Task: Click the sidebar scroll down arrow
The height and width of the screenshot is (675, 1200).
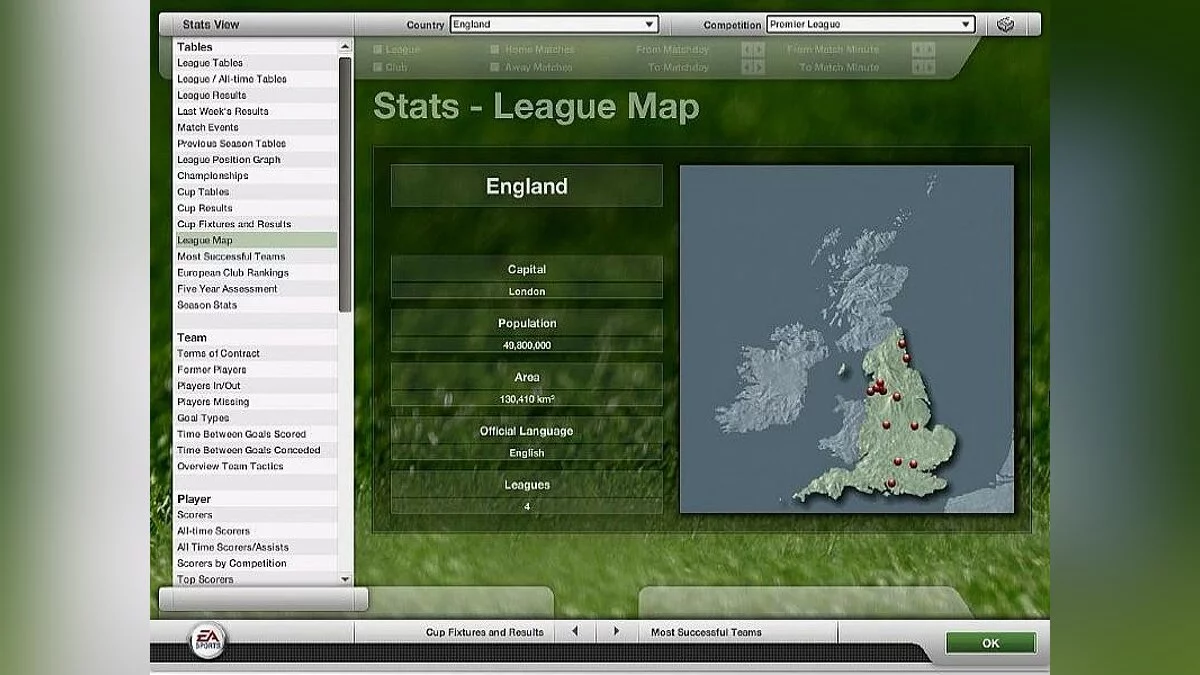Action: 345,579
